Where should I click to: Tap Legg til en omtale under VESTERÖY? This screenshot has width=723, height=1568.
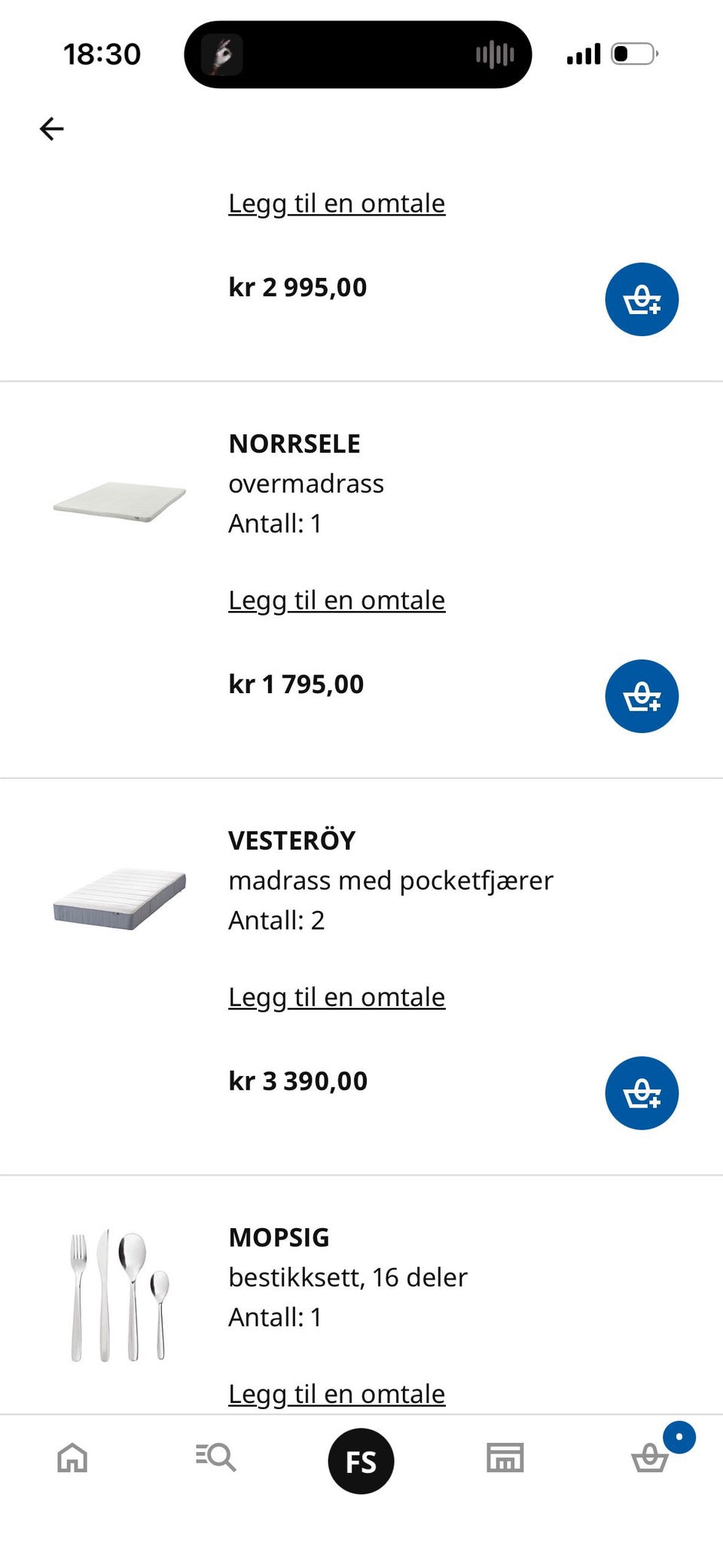point(337,998)
